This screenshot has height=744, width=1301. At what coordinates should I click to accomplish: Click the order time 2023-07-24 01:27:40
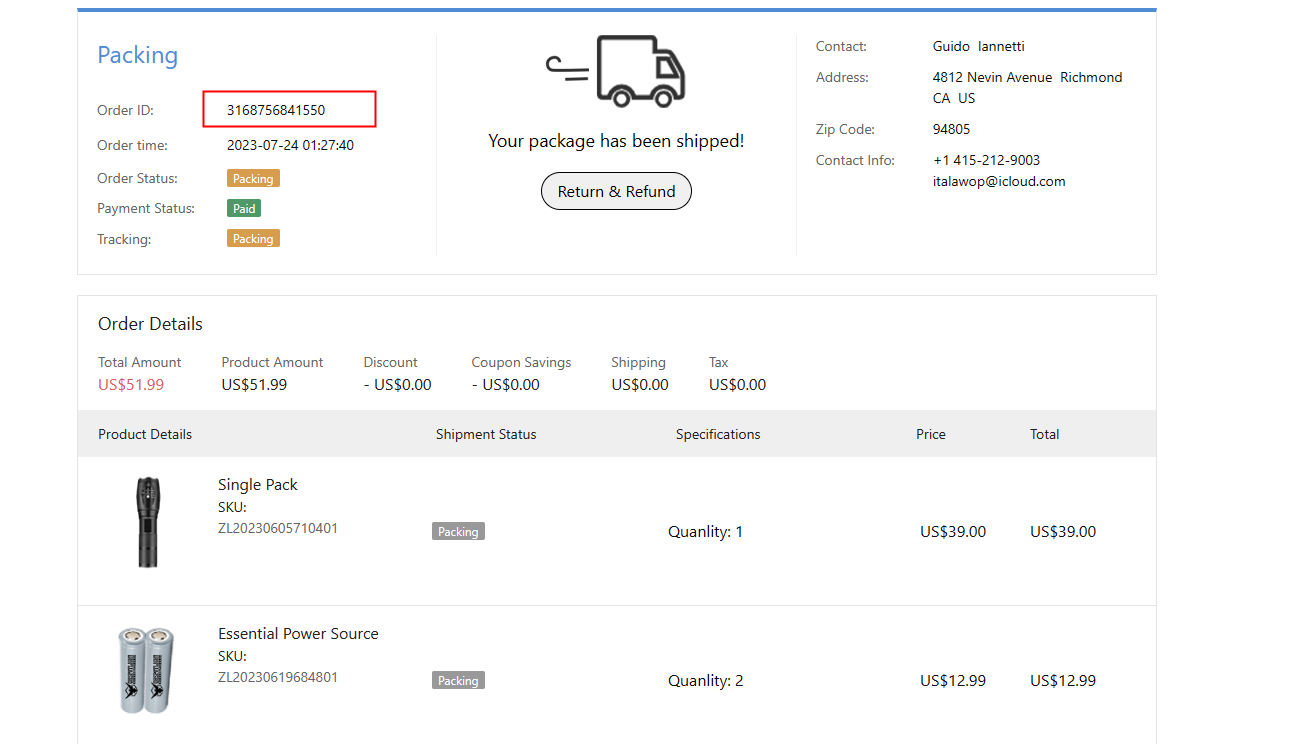point(290,146)
